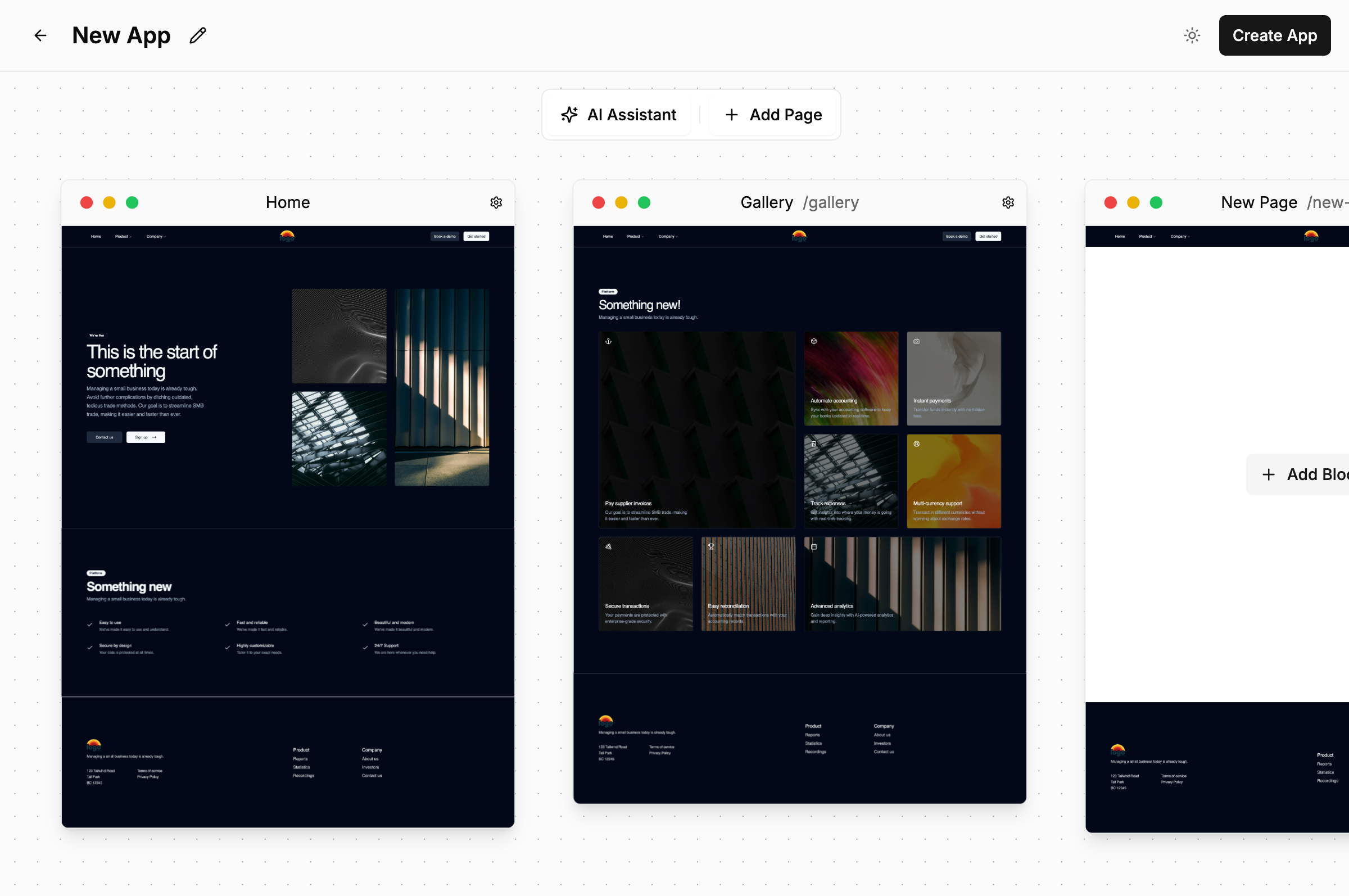
Task: Click the back arrow icon
Action: click(40, 35)
